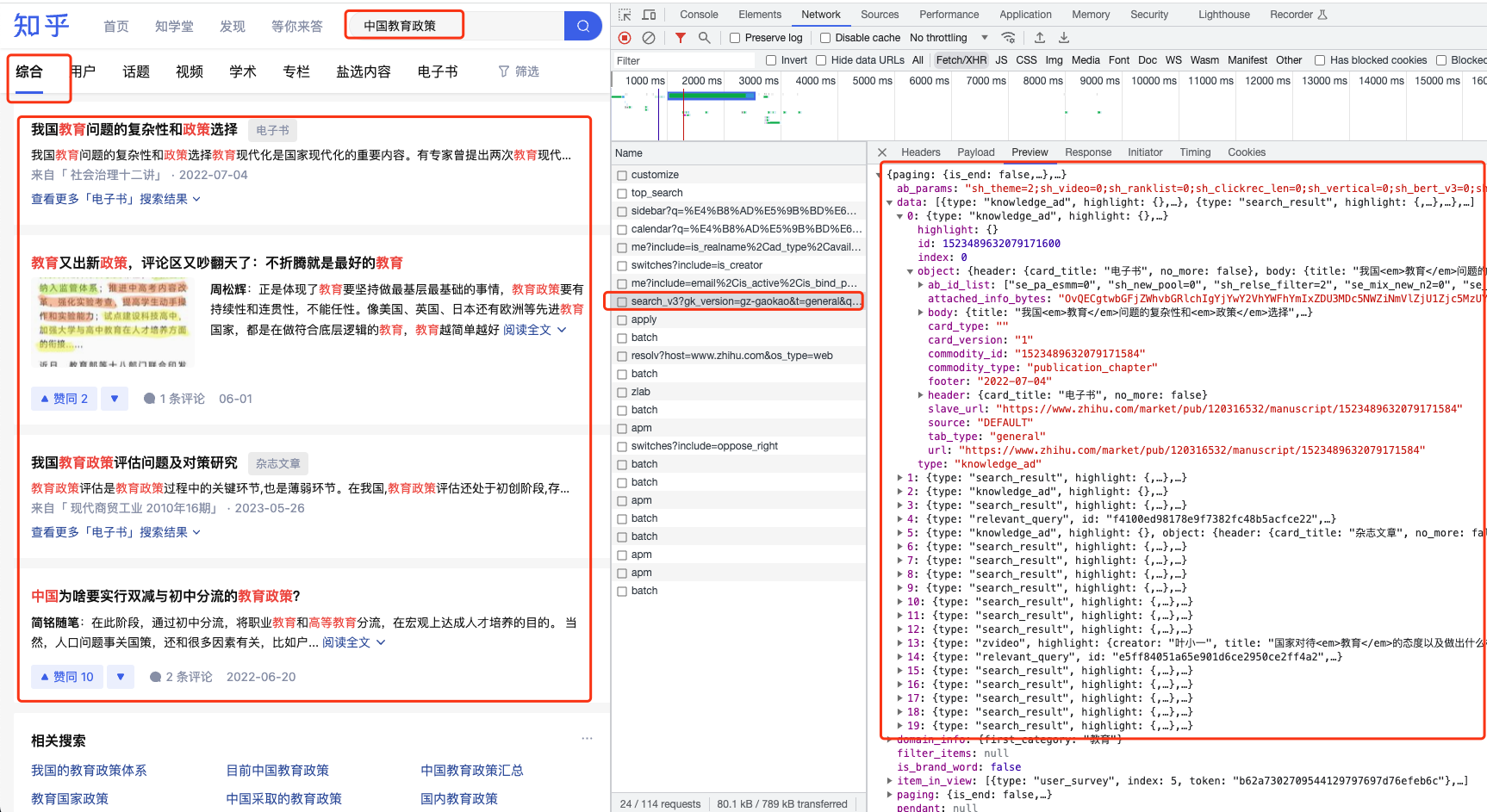Select the inspect element cursor icon
This screenshot has height=812, width=1487.
click(x=625, y=15)
